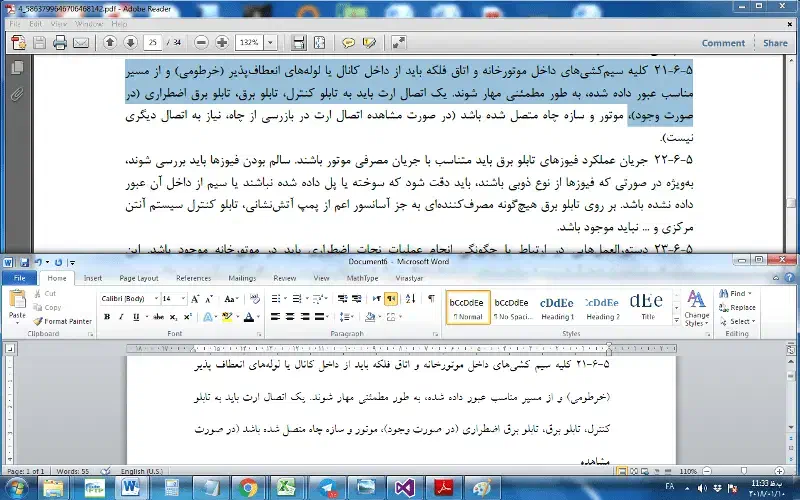Switch to Insert tab in Word
Screen dimensions: 800x500
click(x=93, y=278)
